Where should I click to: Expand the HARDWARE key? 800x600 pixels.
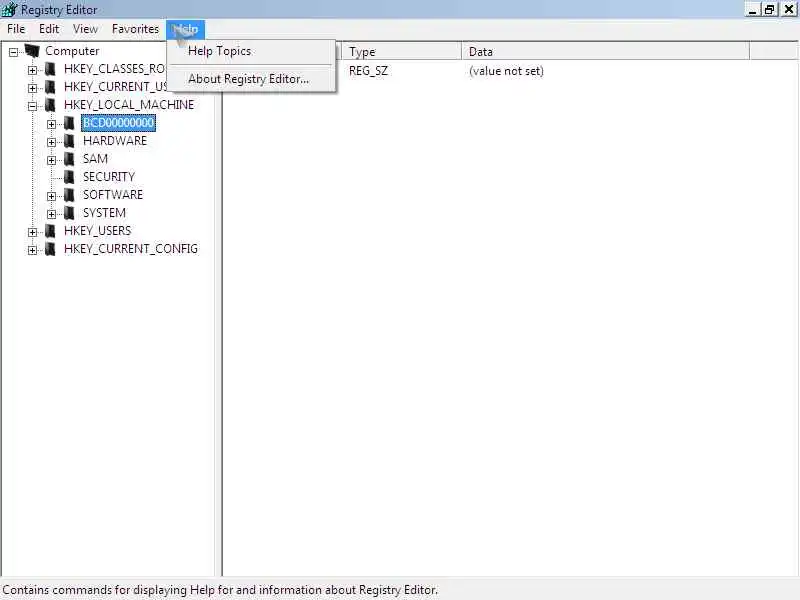point(52,142)
